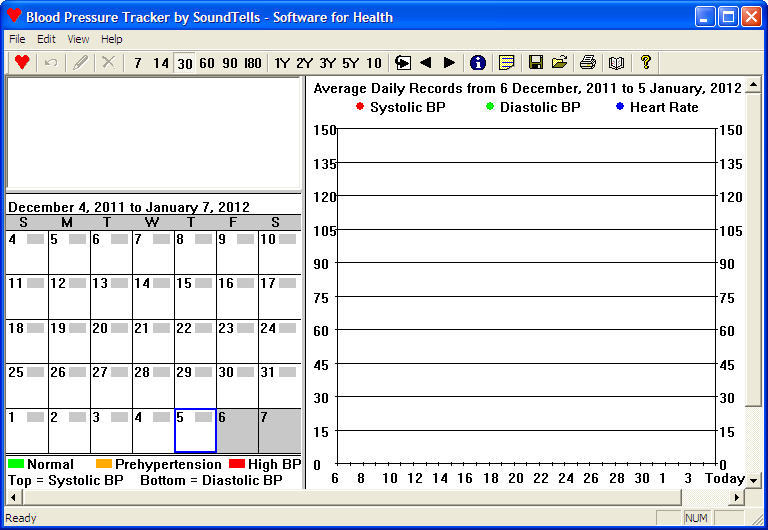Select the 60 day view button

coord(207,63)
